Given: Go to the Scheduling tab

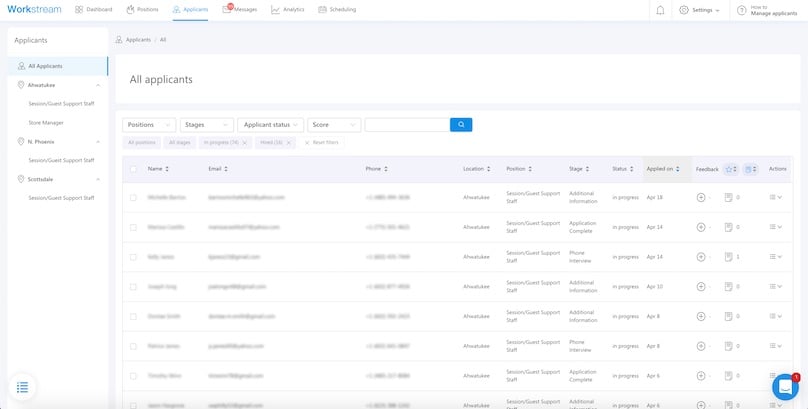Looking at the screenshot, I should click(336, 10).
